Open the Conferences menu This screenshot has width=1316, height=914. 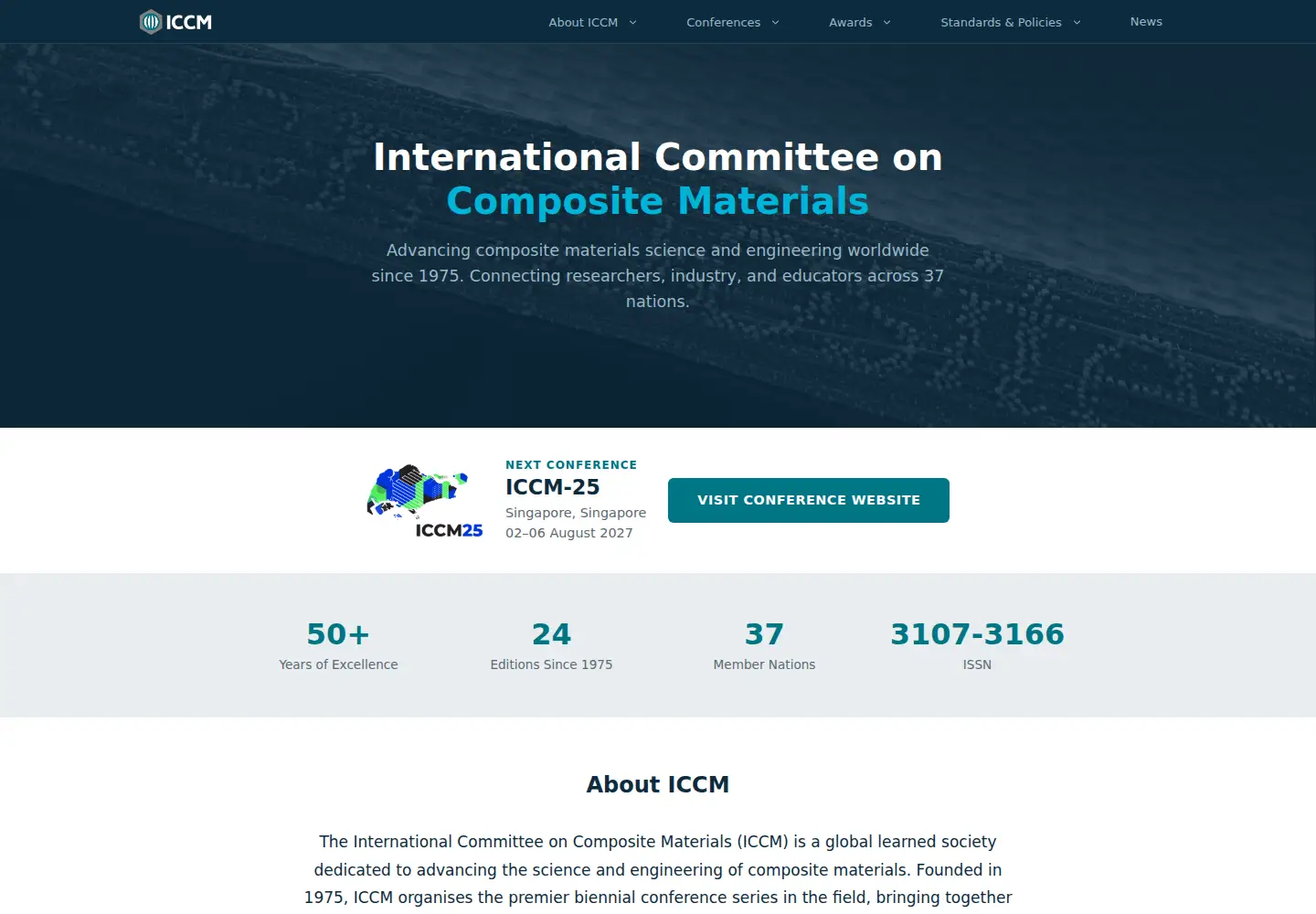[x=723, y=22]
